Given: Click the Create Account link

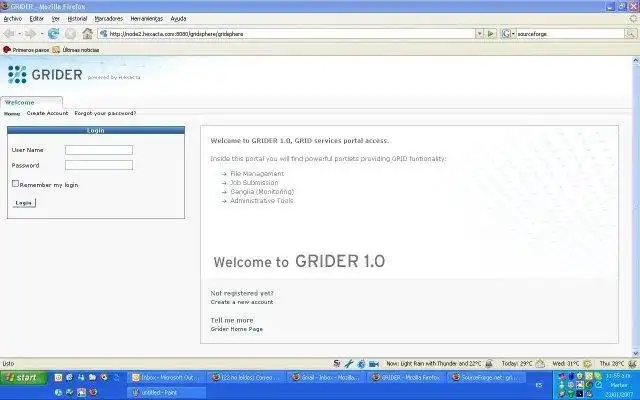Looking at the screenshot, I should 47,113.
